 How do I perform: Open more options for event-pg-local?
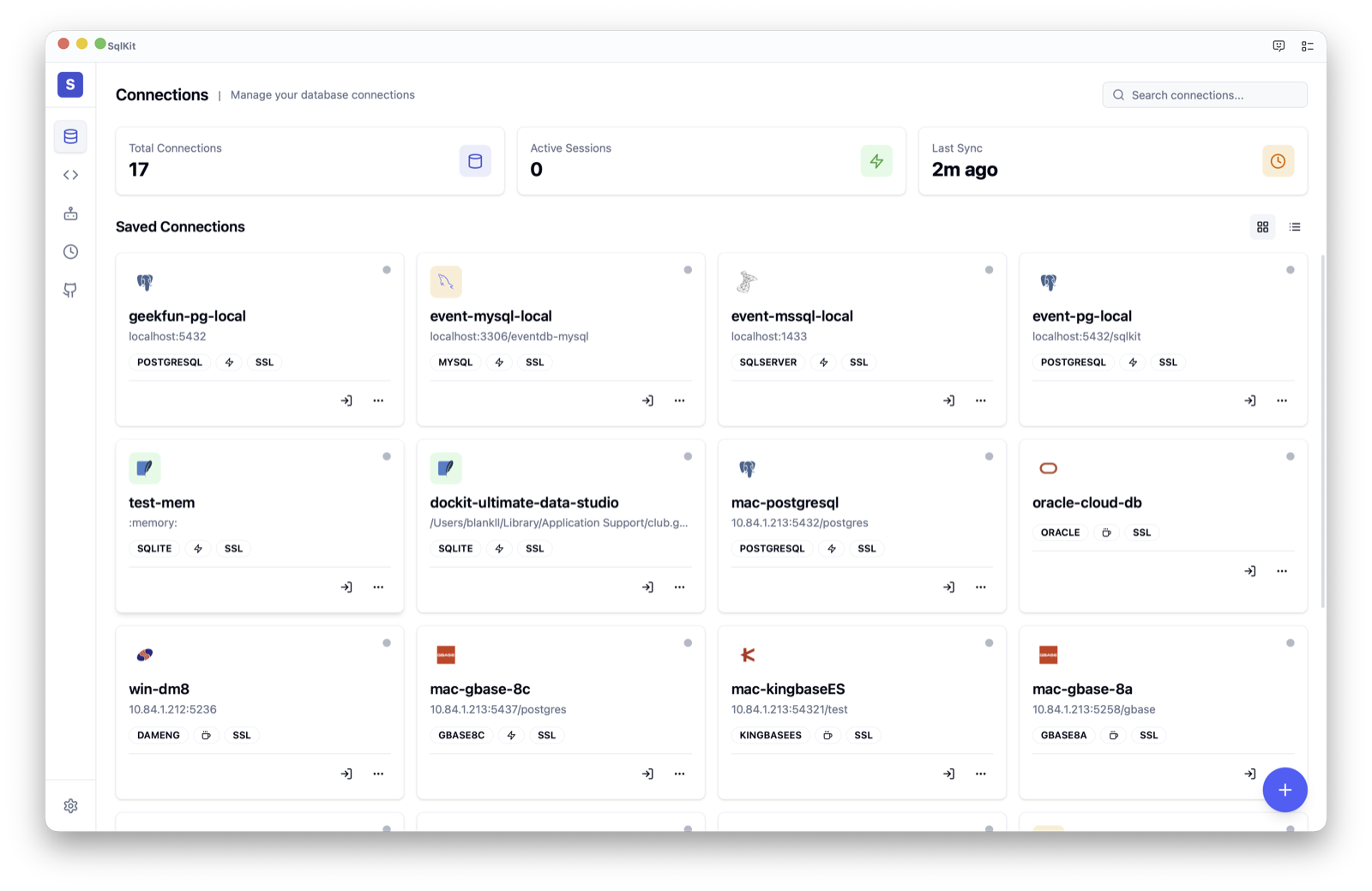[1282, 400]
